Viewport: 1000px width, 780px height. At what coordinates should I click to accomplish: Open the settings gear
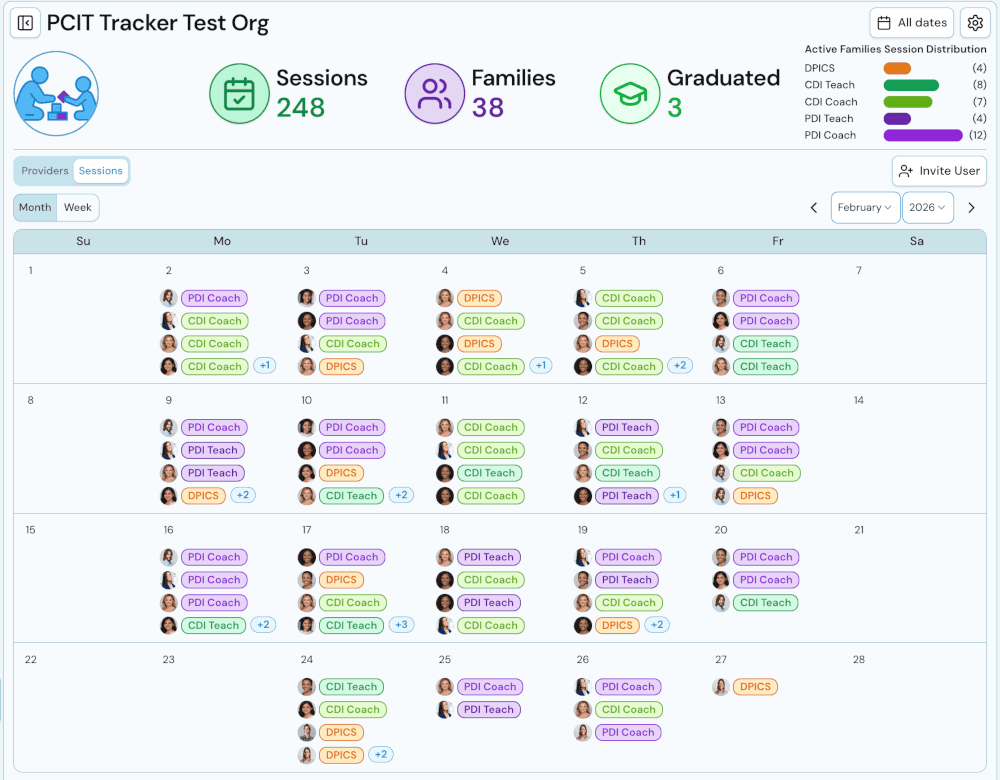(x=975, y=21)
